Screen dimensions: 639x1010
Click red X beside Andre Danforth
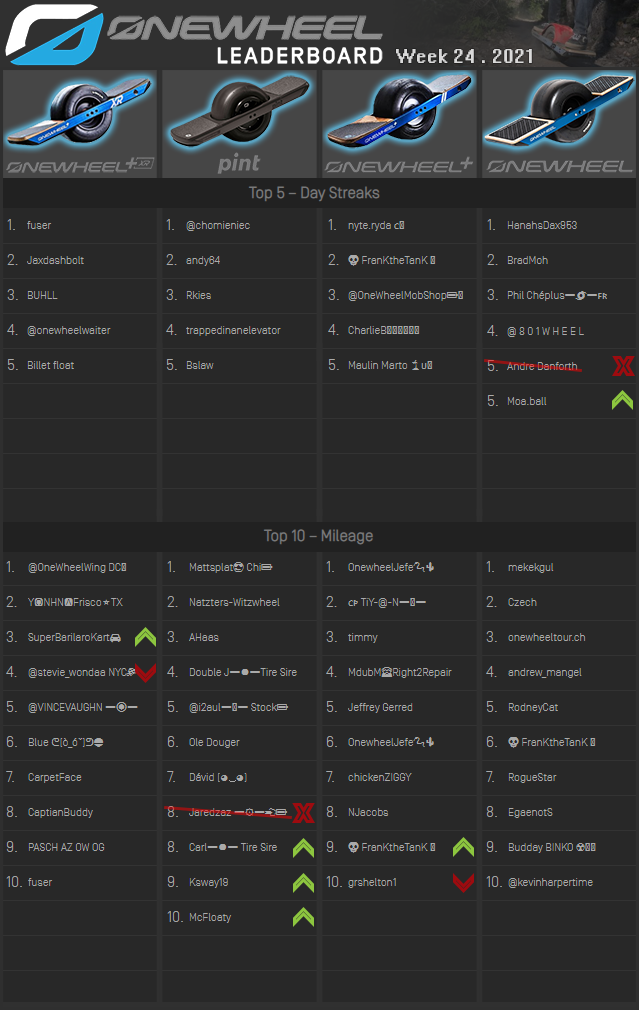click(x=623, y=366)
